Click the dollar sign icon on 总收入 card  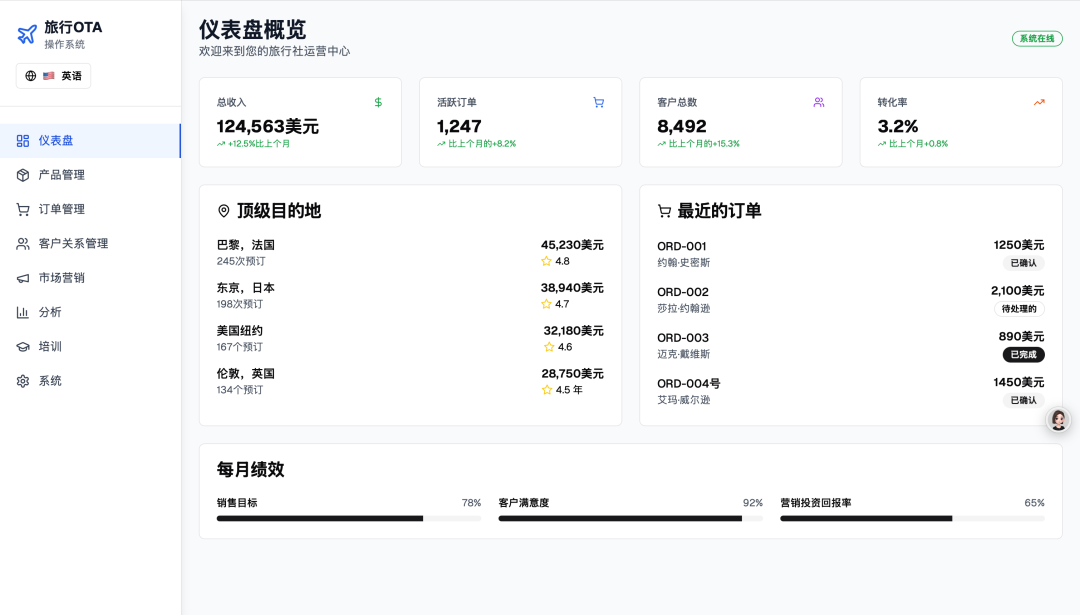[x=378, y=102]
